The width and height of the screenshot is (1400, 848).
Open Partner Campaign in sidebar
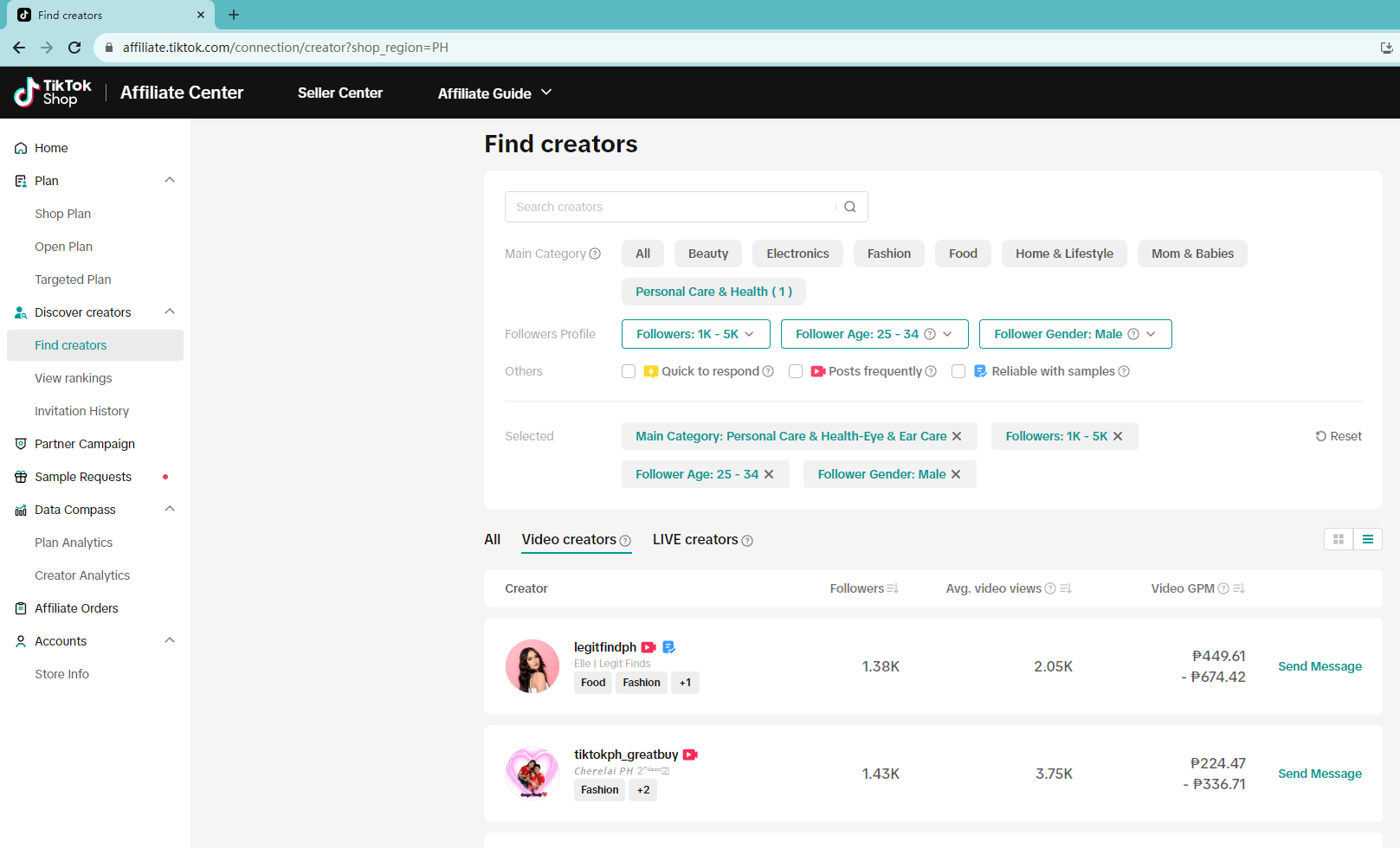(85, 444)
